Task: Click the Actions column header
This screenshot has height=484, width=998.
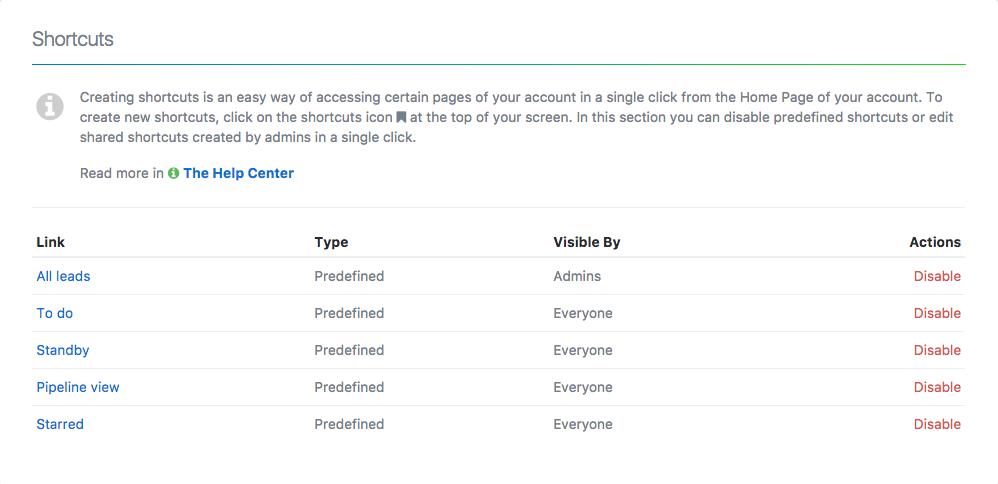Action: pos(935,242)
